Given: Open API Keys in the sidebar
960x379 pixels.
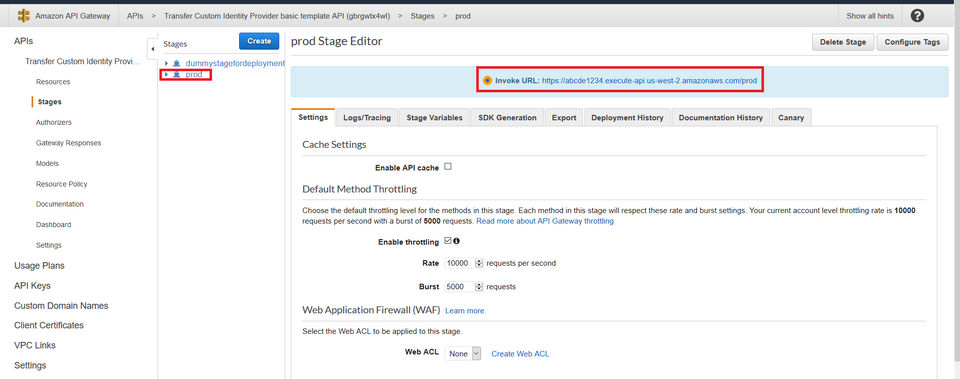Looking at the screenshot, I should pos(32,286).
